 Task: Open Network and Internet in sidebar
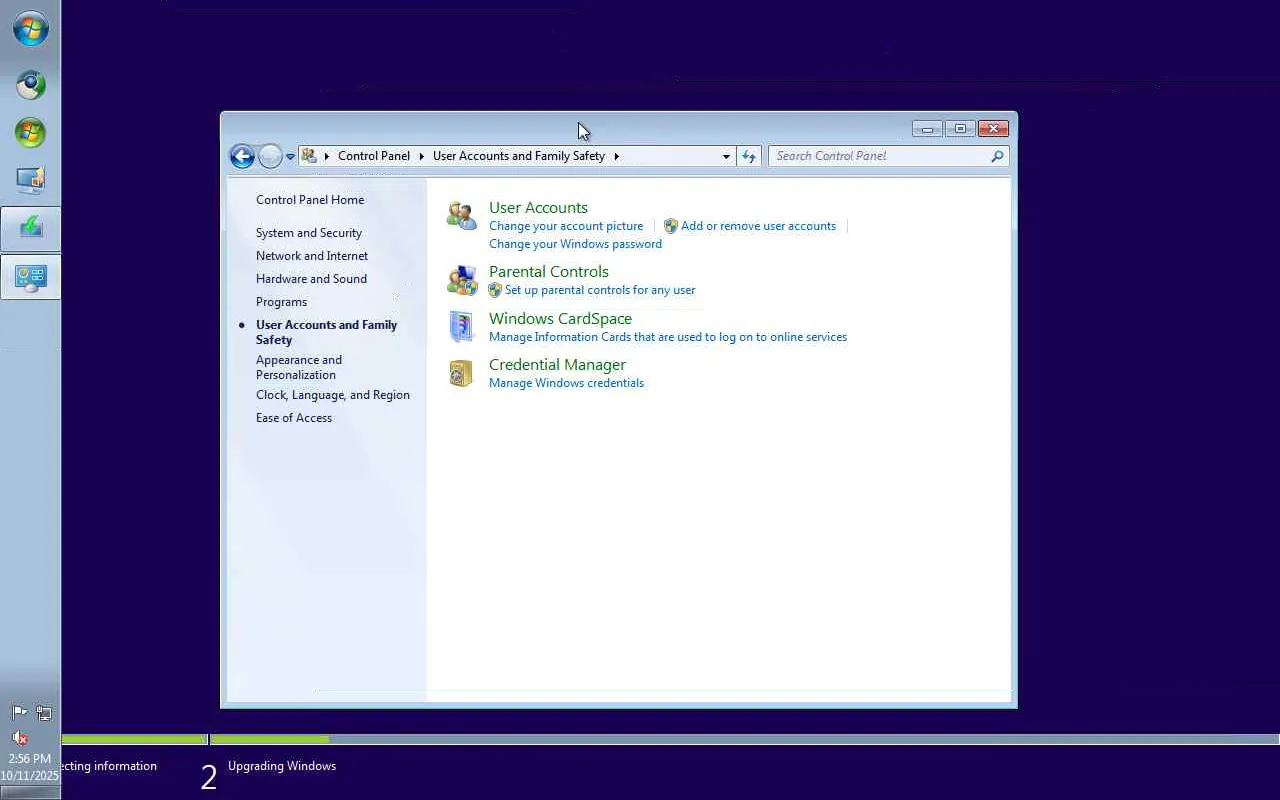[312, 256]
